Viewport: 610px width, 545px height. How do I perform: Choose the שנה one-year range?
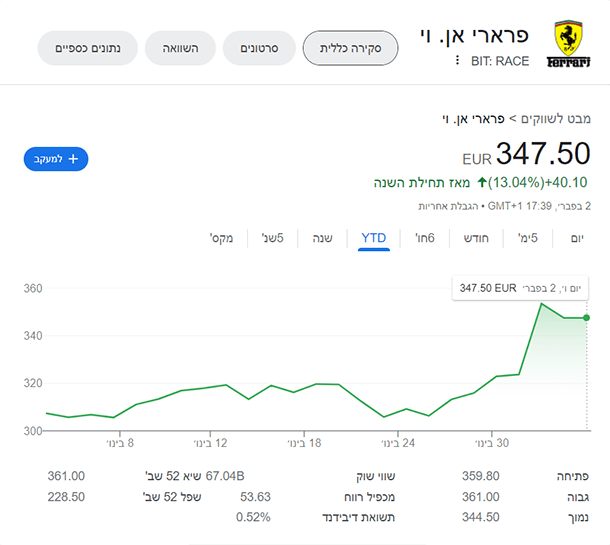(x=323, y=238)
